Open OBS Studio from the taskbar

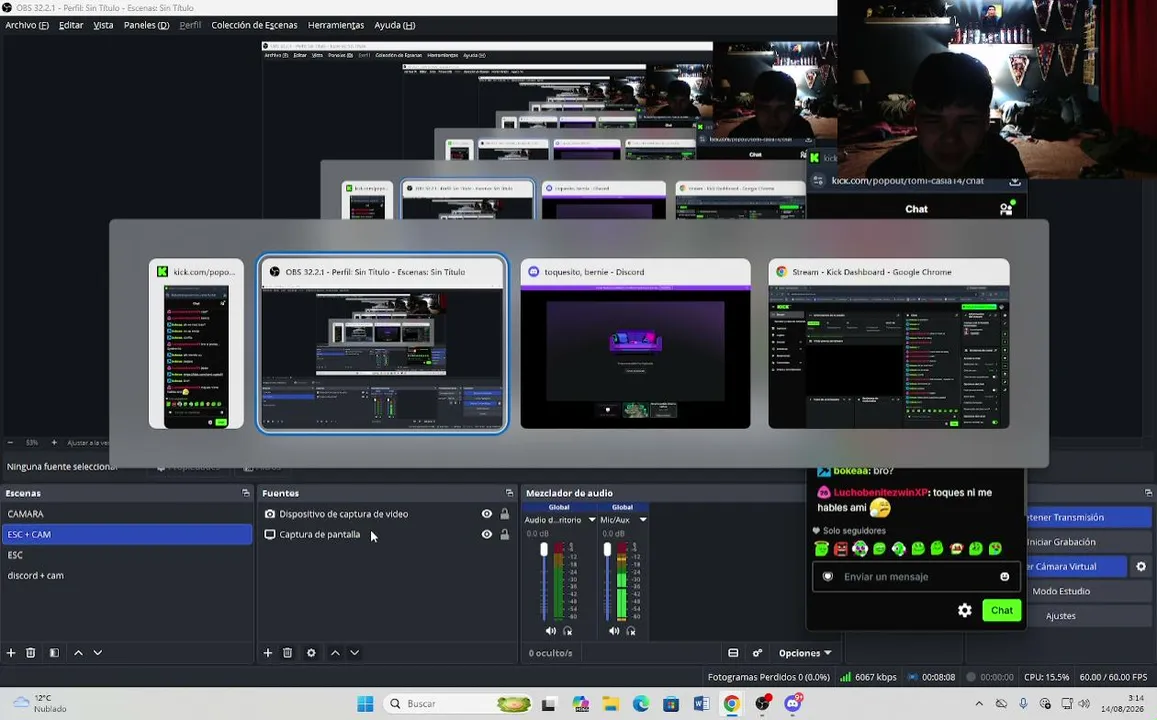[762, 704]
